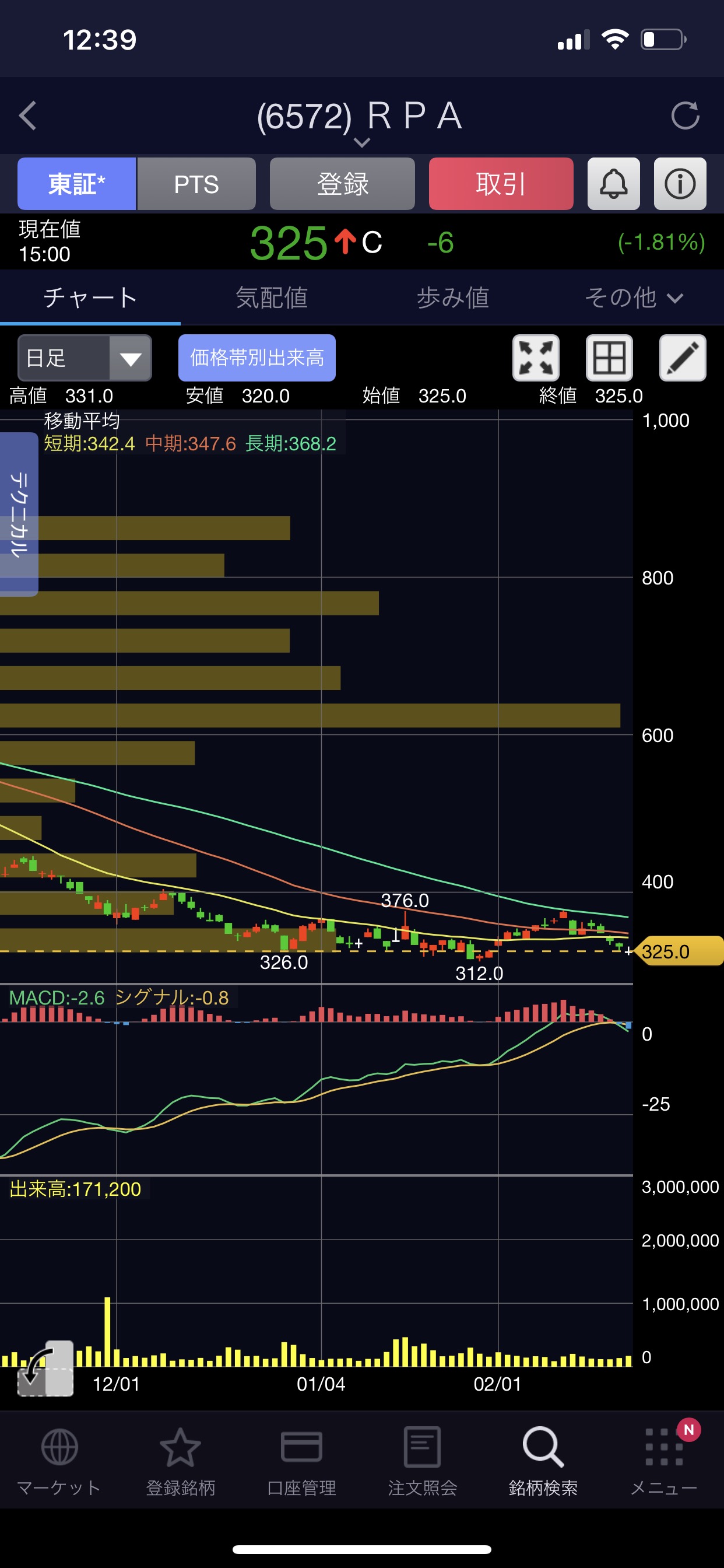Tap the シグナル:-0.8 label
The height and width of the screenshot is (1568, 724).
click(x=171, y=998)
